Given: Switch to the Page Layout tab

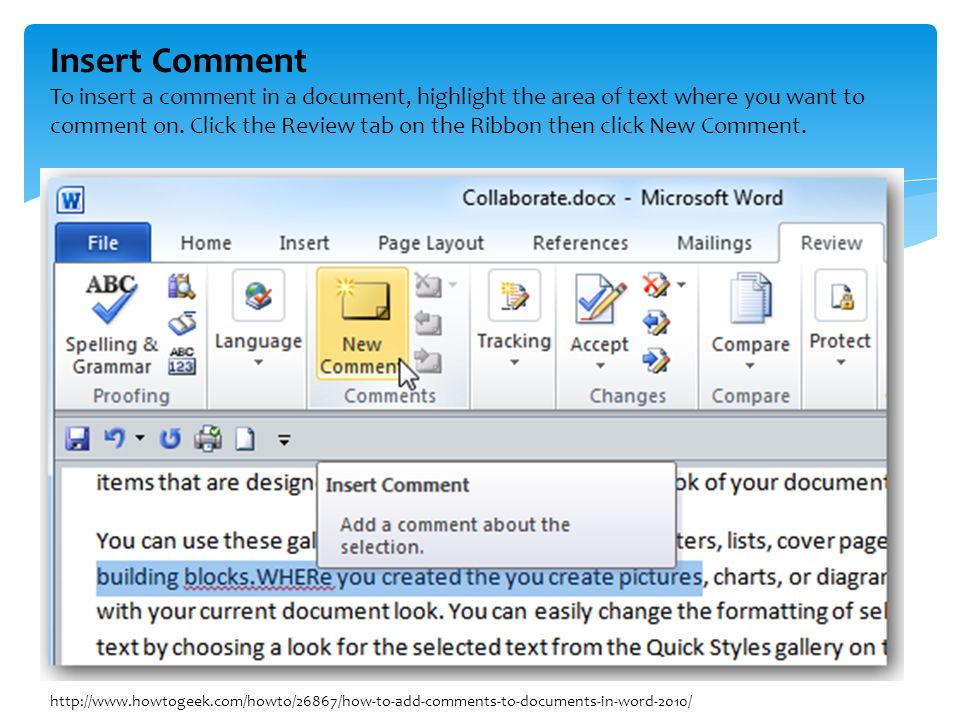Looking at the screenshot, I should (431, 243).
